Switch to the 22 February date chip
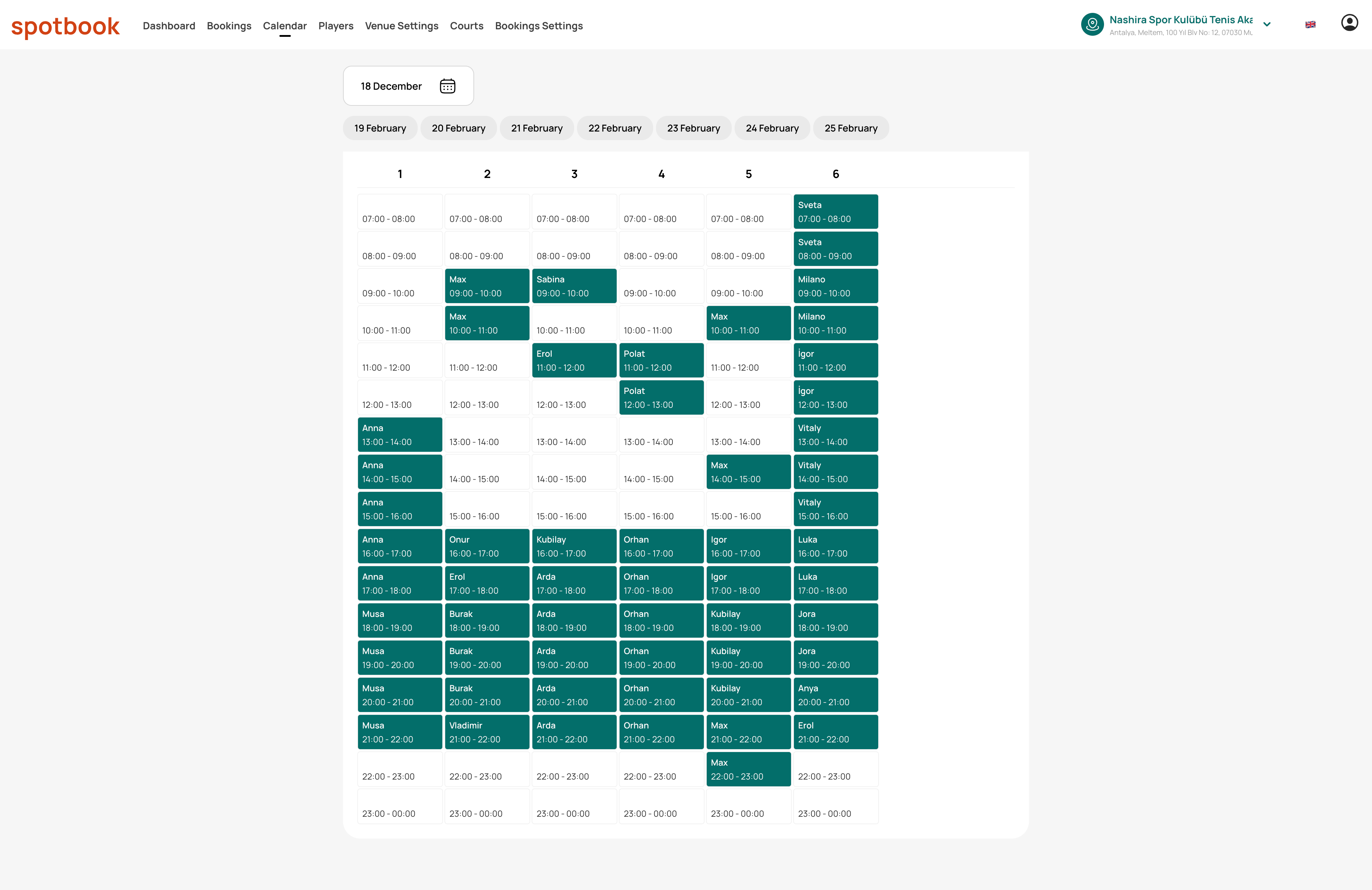Screen dimensions: 1372x890 [615, 128]
